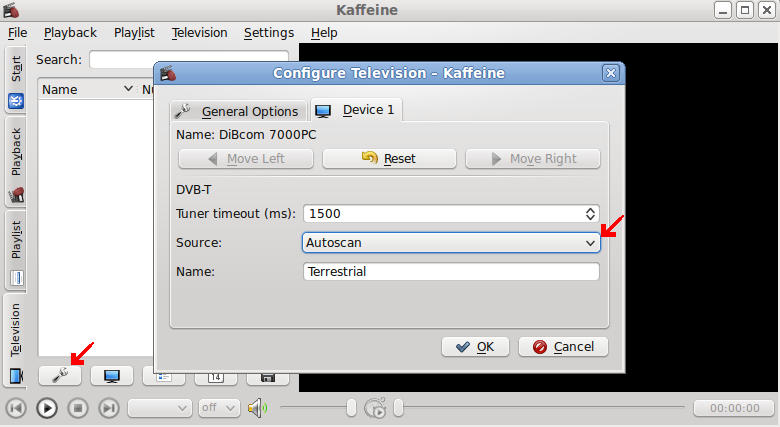Image resolution: width=780 pixels, height=427 pixels.
Task: Click the Name column header
Action: coord(88,89)
